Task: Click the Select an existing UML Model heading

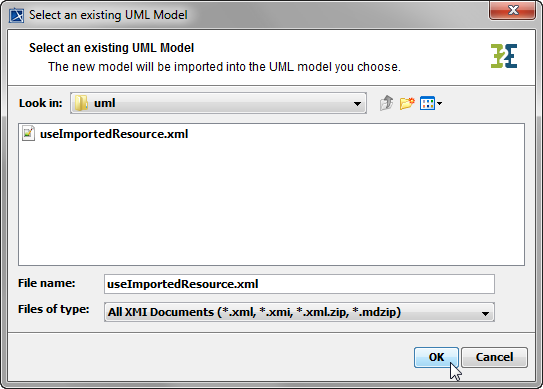Action: [x=112, y=48]
